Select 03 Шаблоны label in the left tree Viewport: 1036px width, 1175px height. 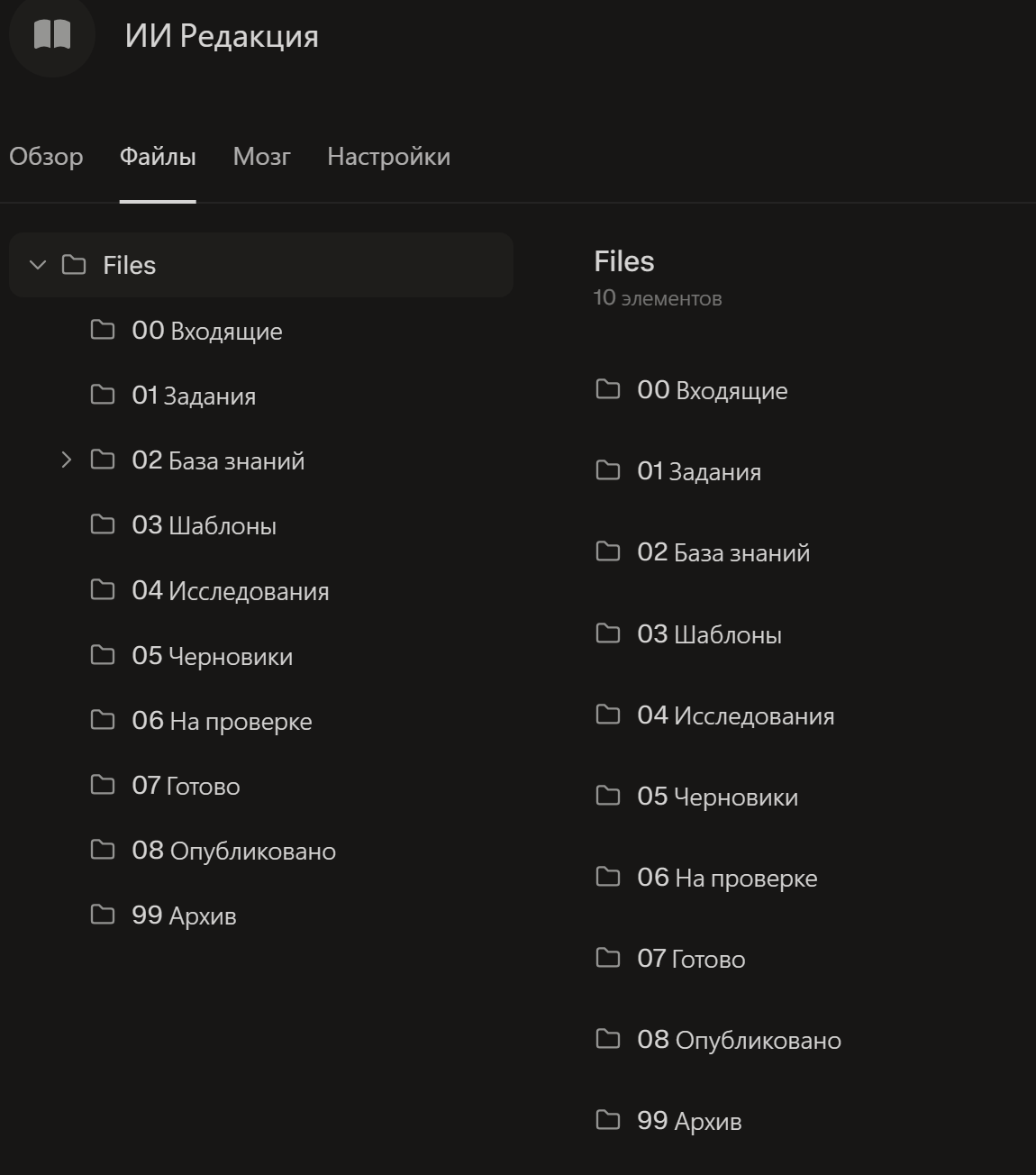pos(204,525)
